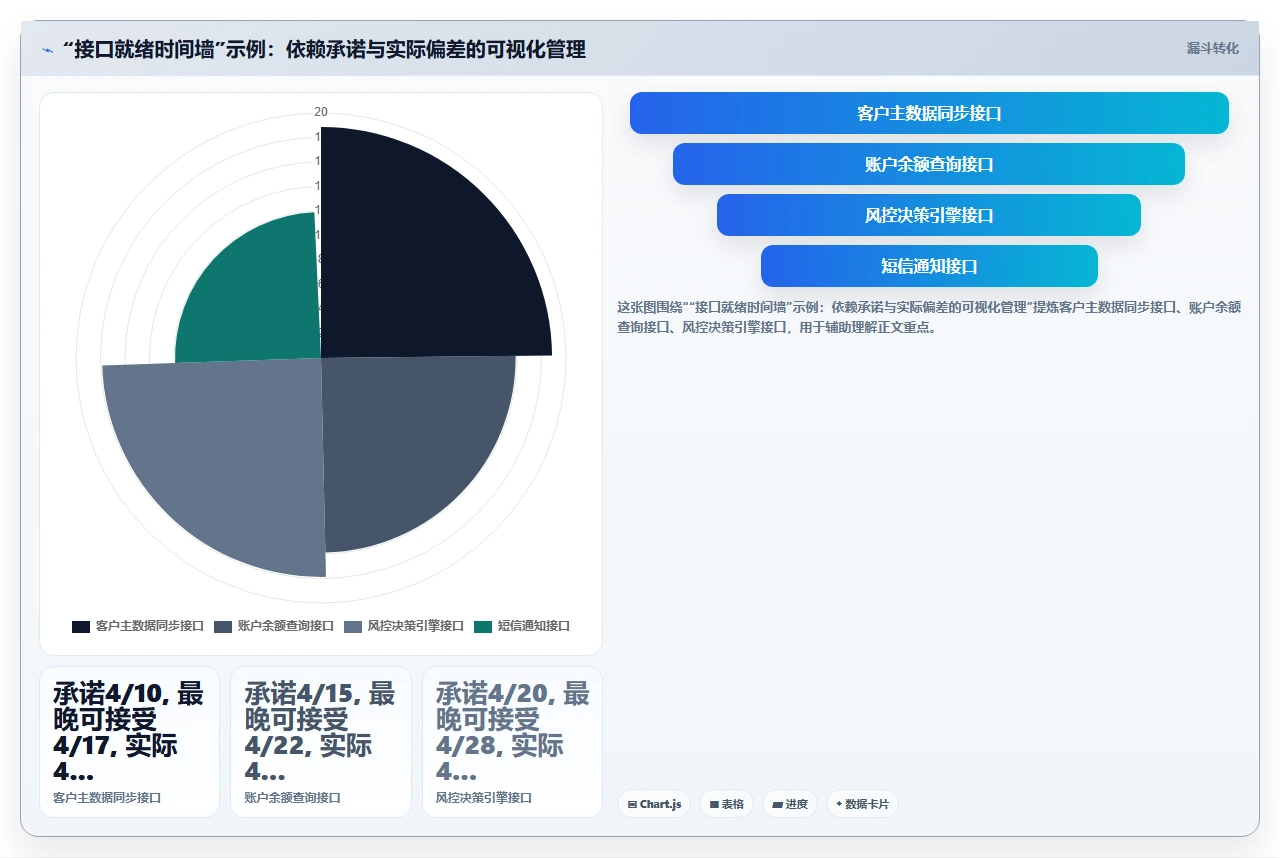The height and width of the screenshot is (858, 1280).
Task: Open the 承诺4/10 data card
Action: [129, 742]
